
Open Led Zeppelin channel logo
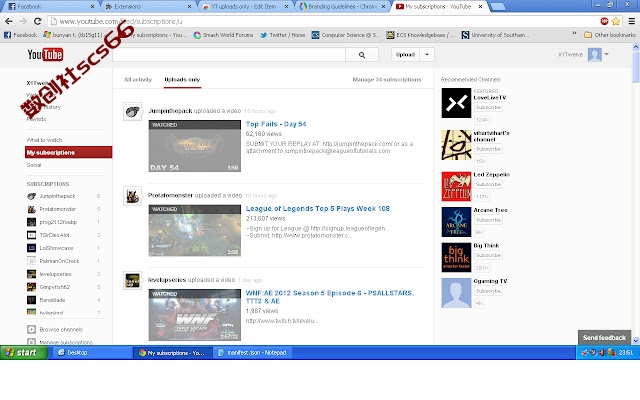pyautogui.click(x=456, y=187)
